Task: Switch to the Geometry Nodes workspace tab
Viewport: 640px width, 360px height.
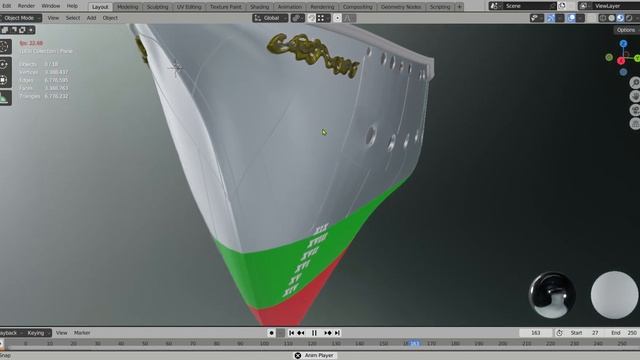Action: click(401, 7)
